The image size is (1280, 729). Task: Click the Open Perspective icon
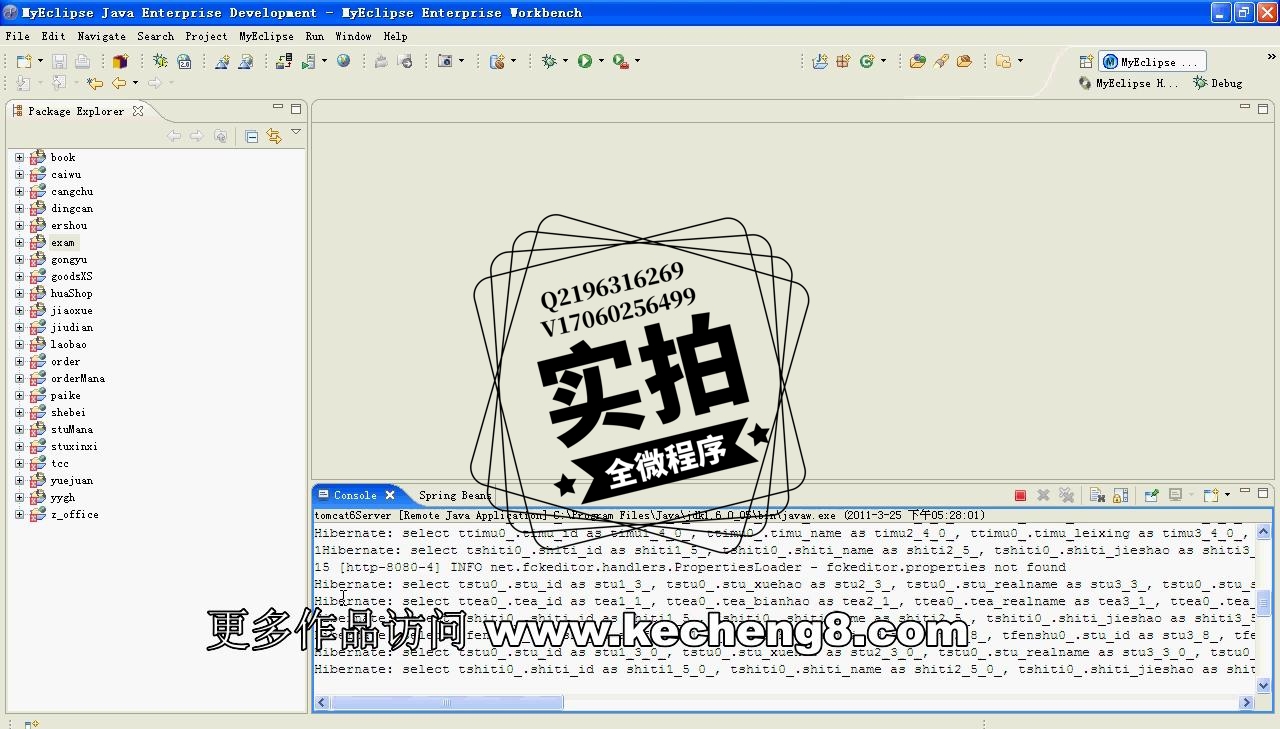coord(1086,62)
